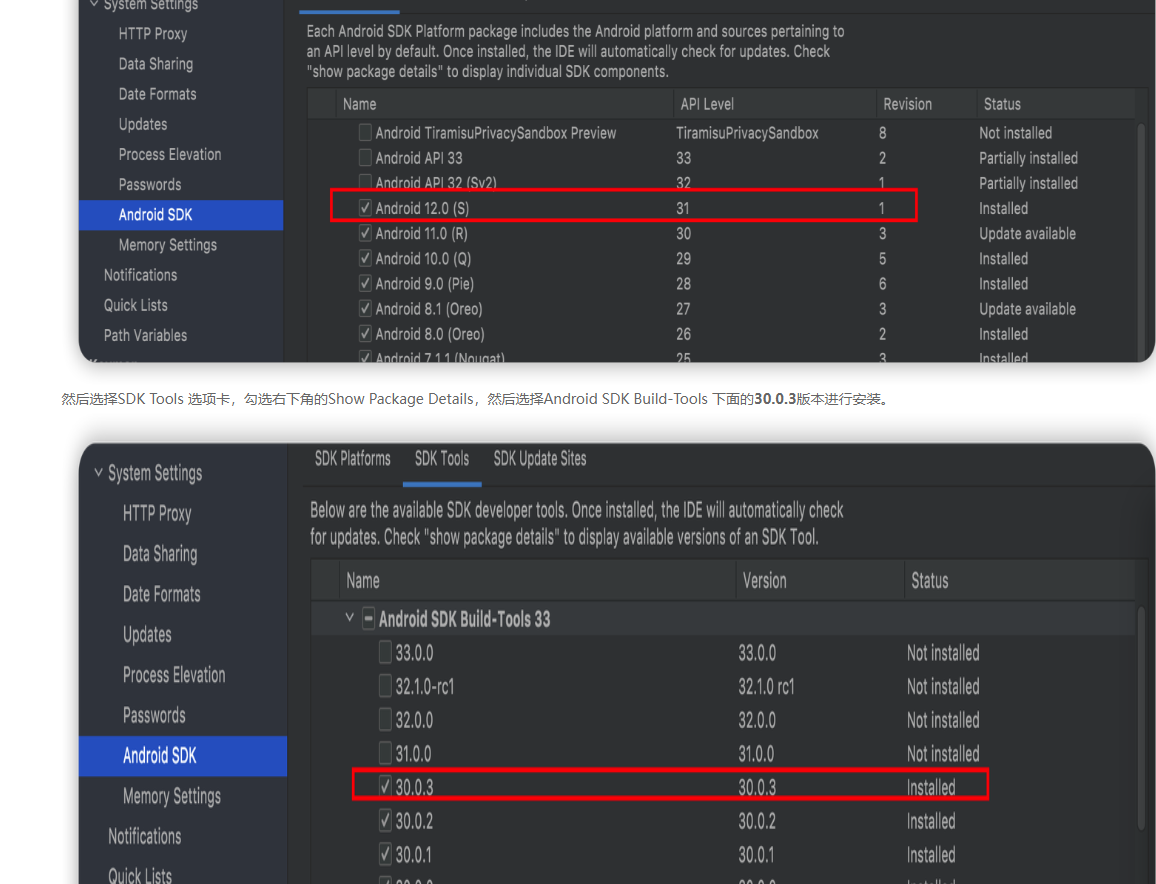1156x884 pixels.
Task: Click the Version column header
Action: [764, 581]
